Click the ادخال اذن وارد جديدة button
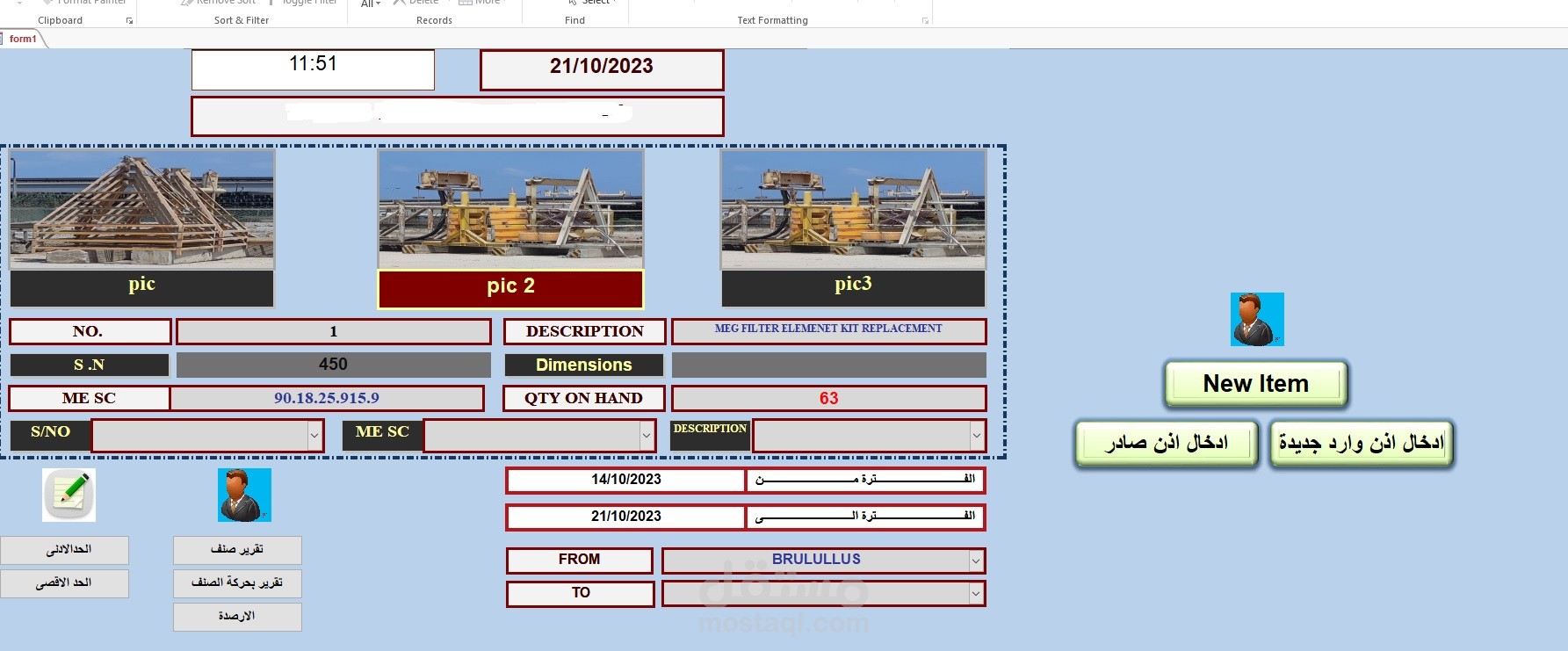Screen dimensions: 1568x651 1362,444
